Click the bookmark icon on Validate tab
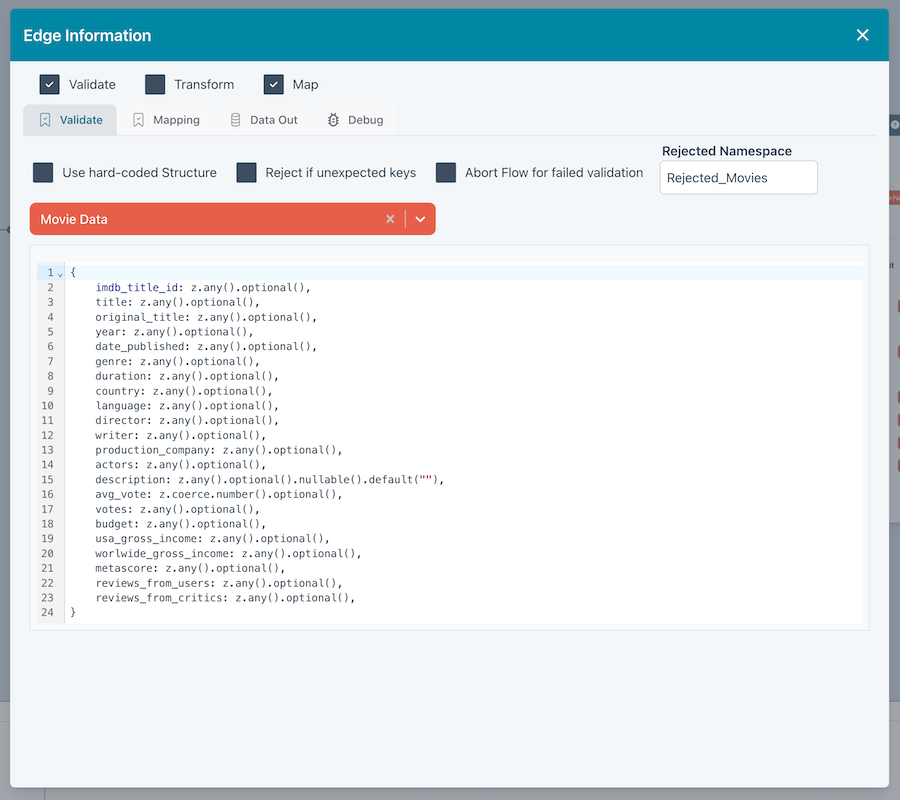Image resolution: width=900 pixels, height=800 pixels. point(45,120)
